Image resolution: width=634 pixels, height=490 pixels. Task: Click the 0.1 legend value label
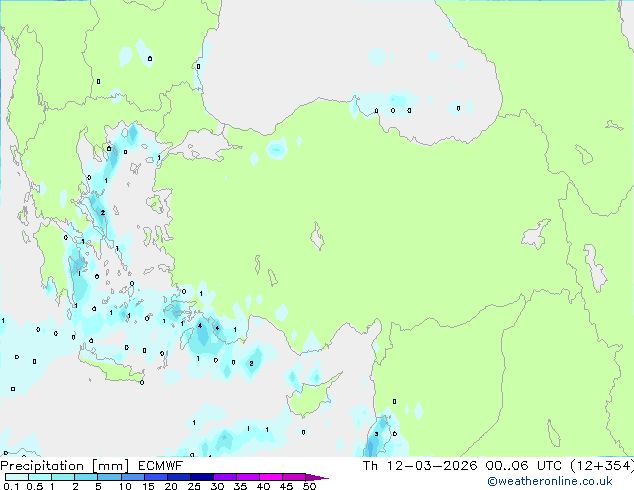pos(8,487)
